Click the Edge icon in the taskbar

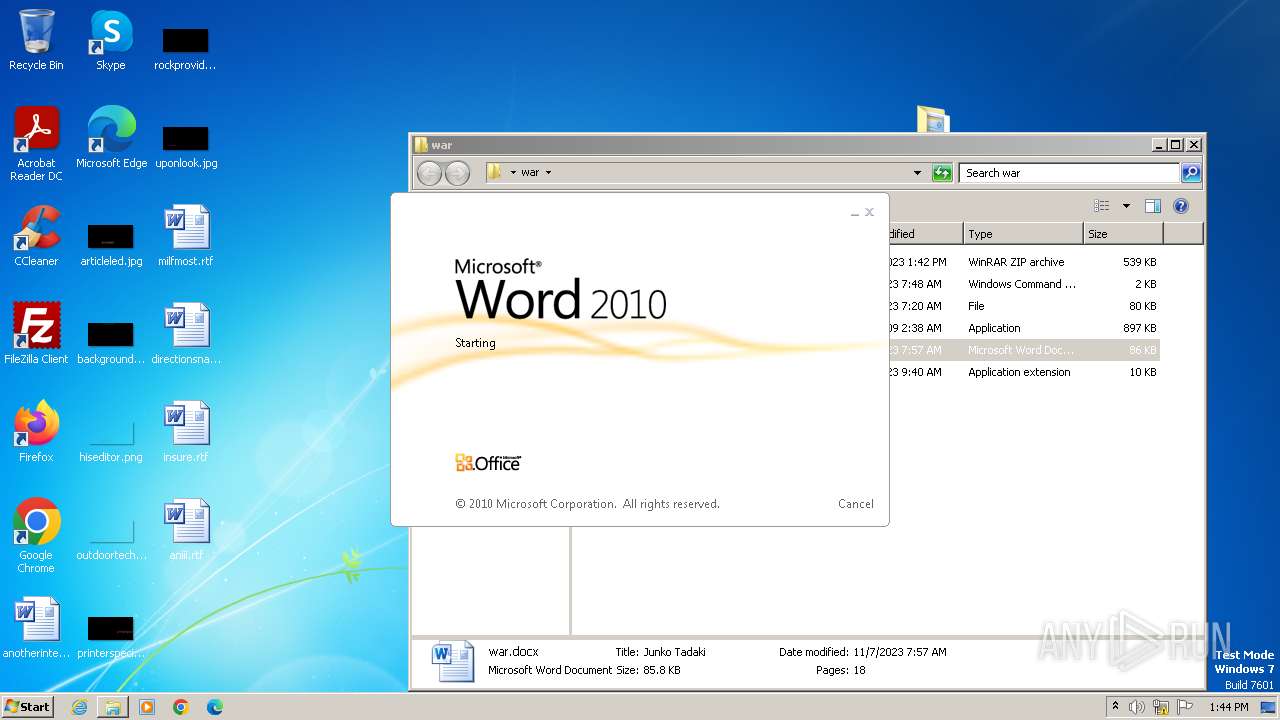coord(215,707)
